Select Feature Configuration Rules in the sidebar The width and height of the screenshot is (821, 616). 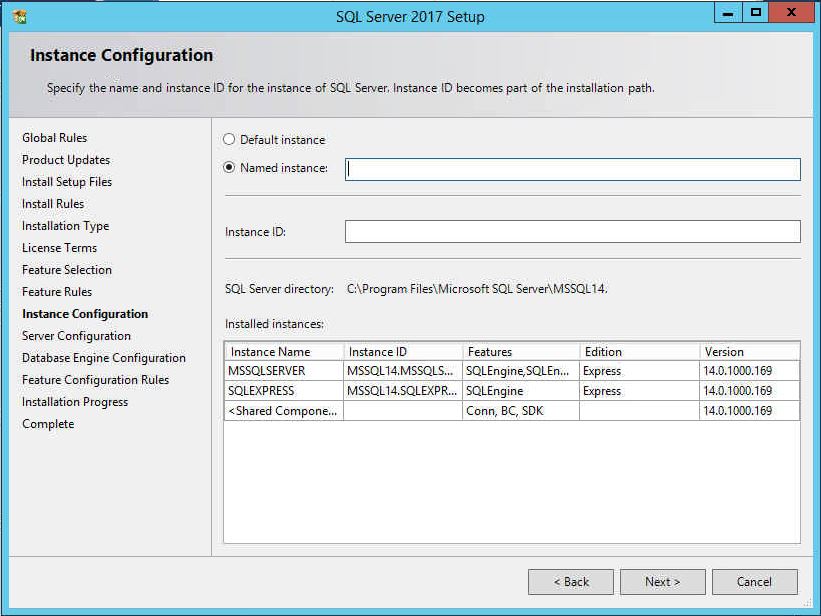click(x=95, y=380)
